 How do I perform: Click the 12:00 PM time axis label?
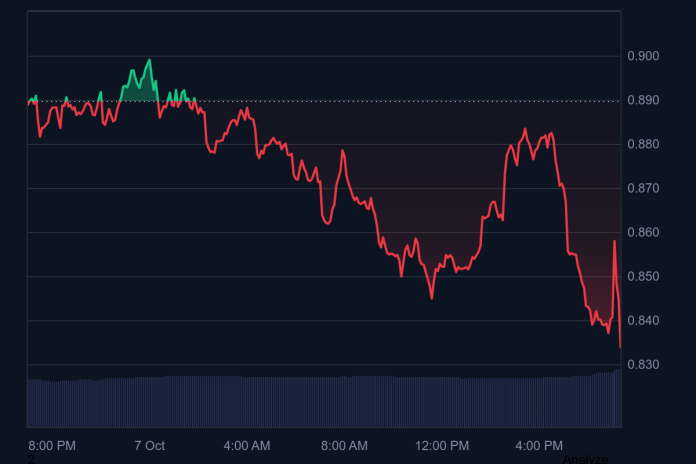(442, 445)
